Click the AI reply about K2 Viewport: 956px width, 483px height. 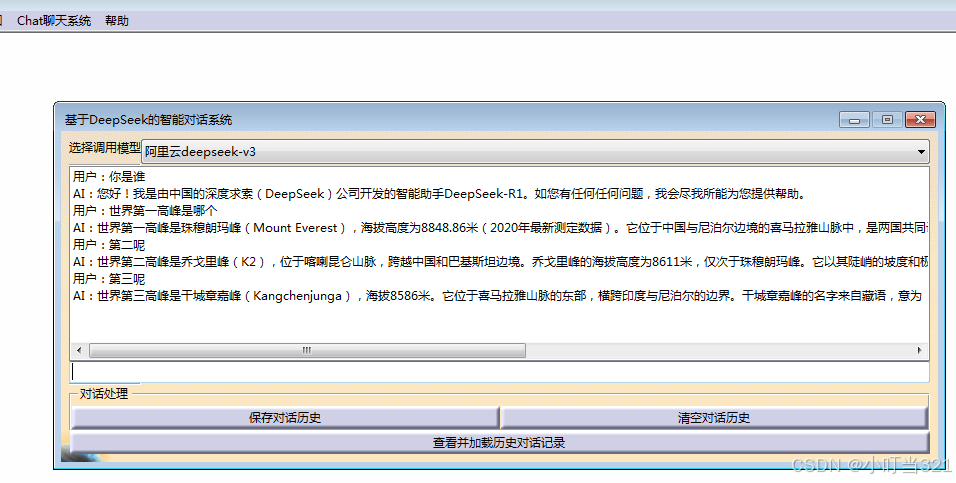(500, 262)
